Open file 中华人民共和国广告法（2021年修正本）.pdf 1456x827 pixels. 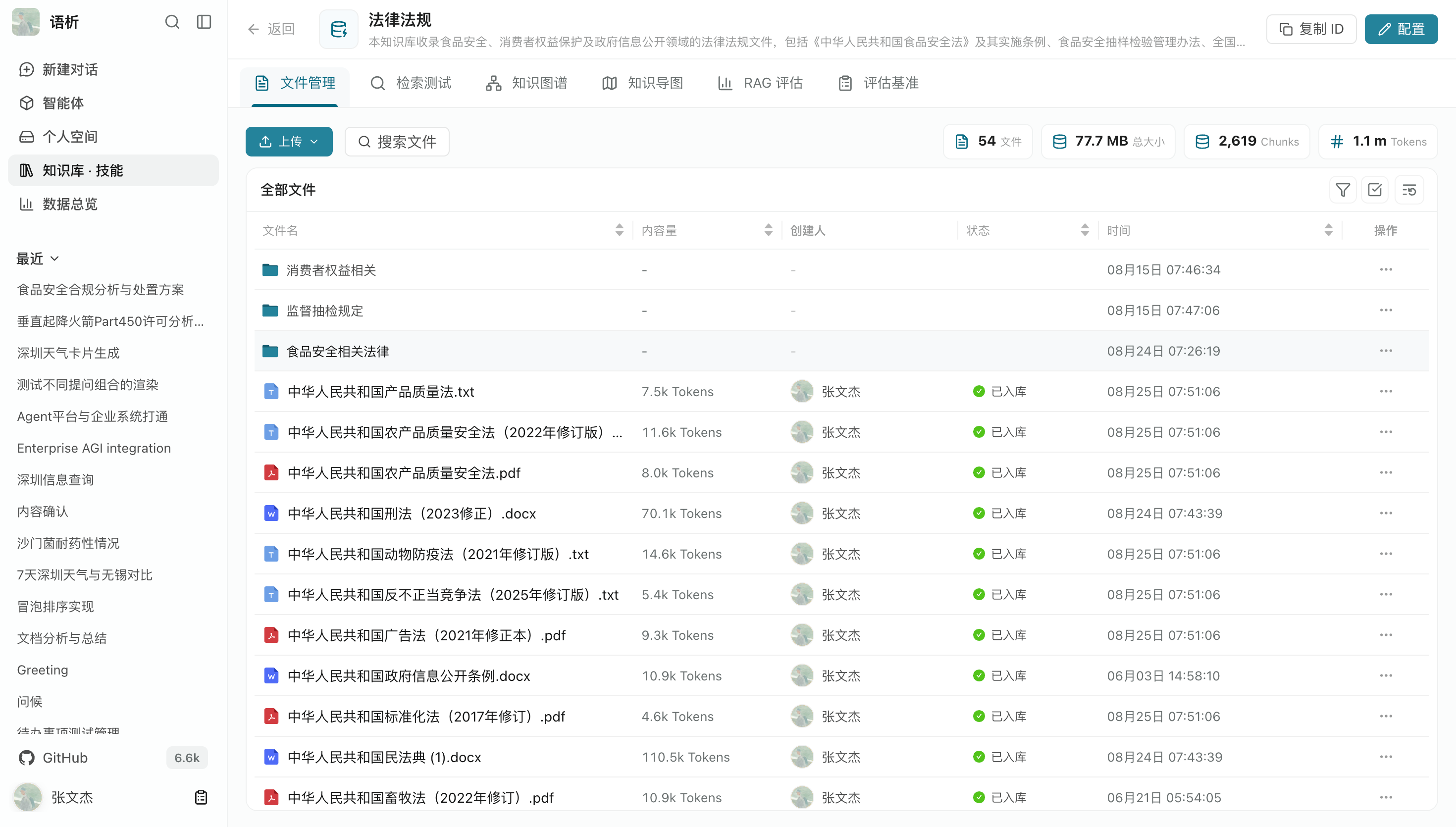coord(427,635)
